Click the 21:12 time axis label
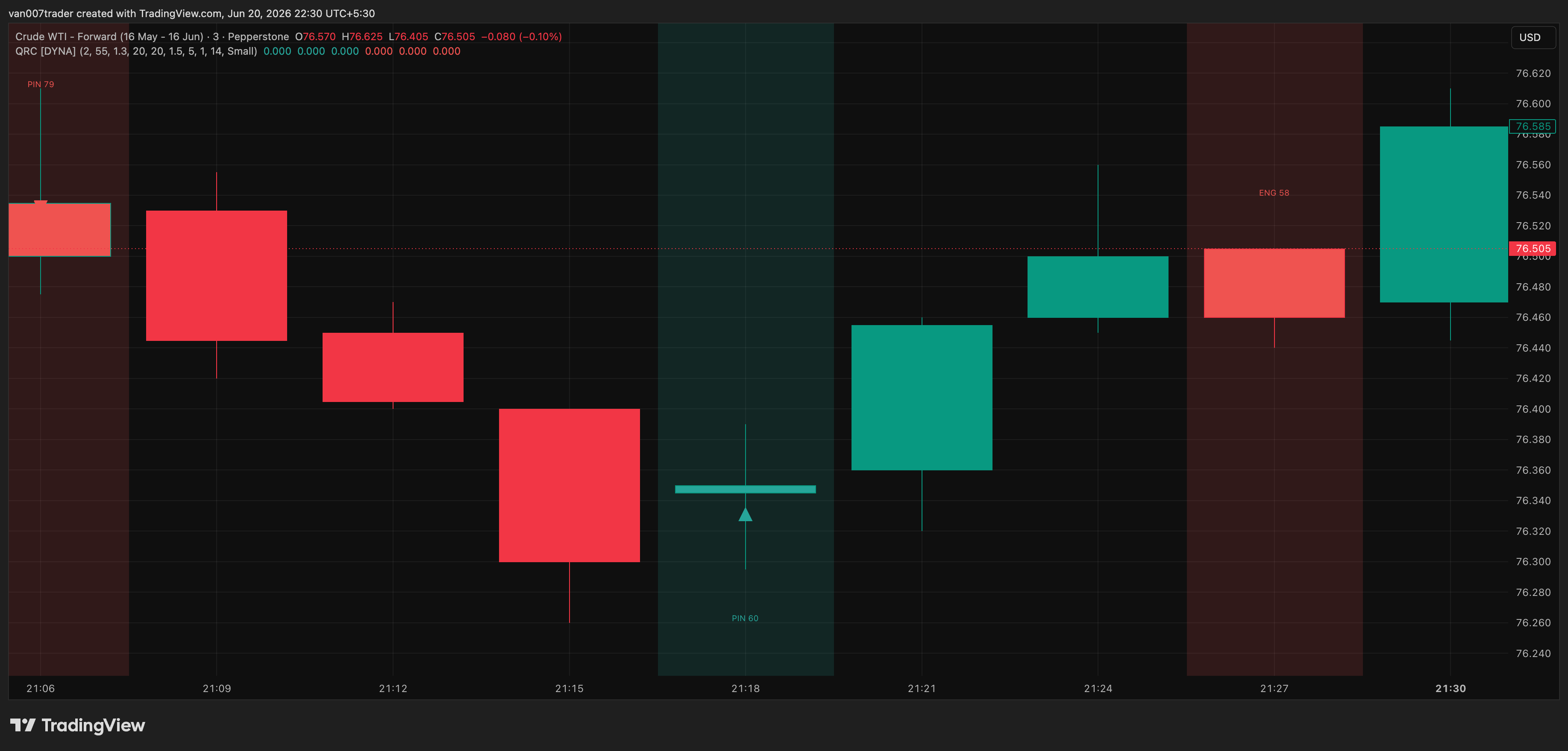1568x751 pixels. [393, 688]
